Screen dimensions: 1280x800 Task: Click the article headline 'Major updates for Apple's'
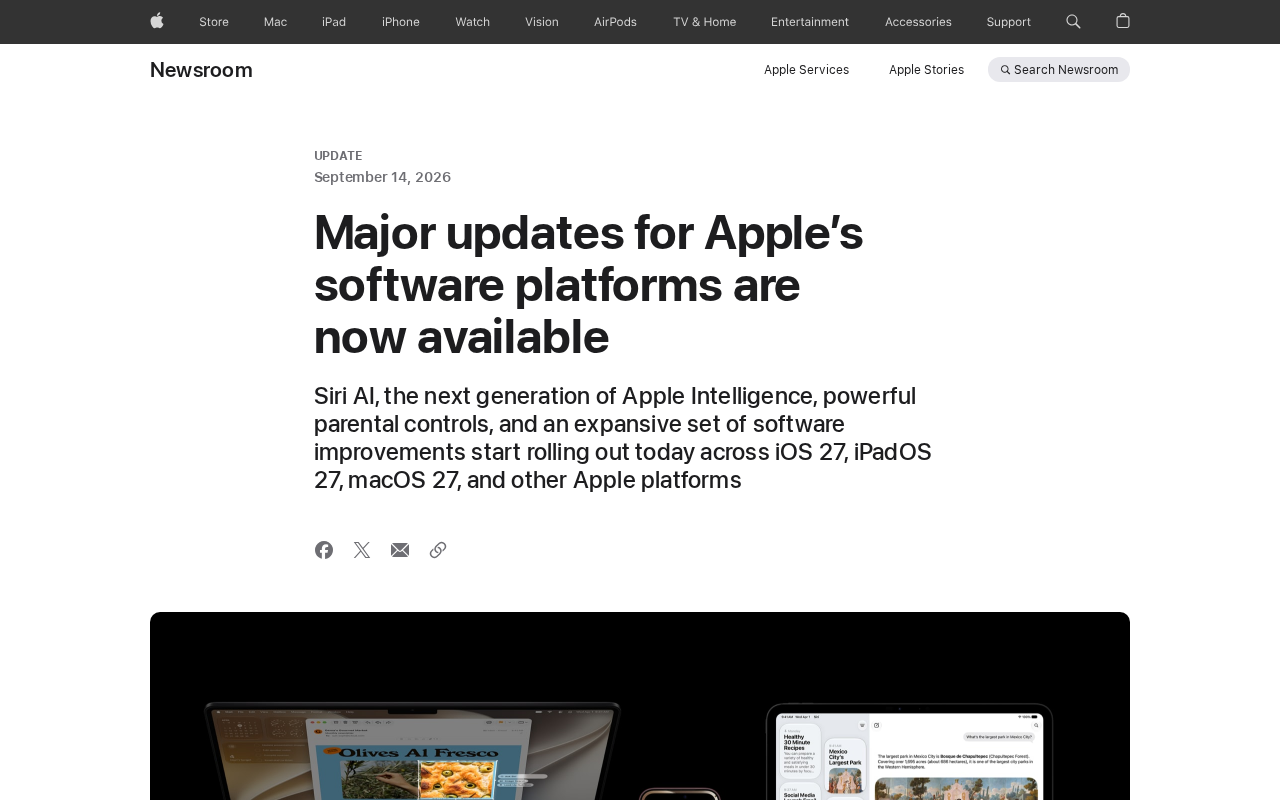click(588, 285)
